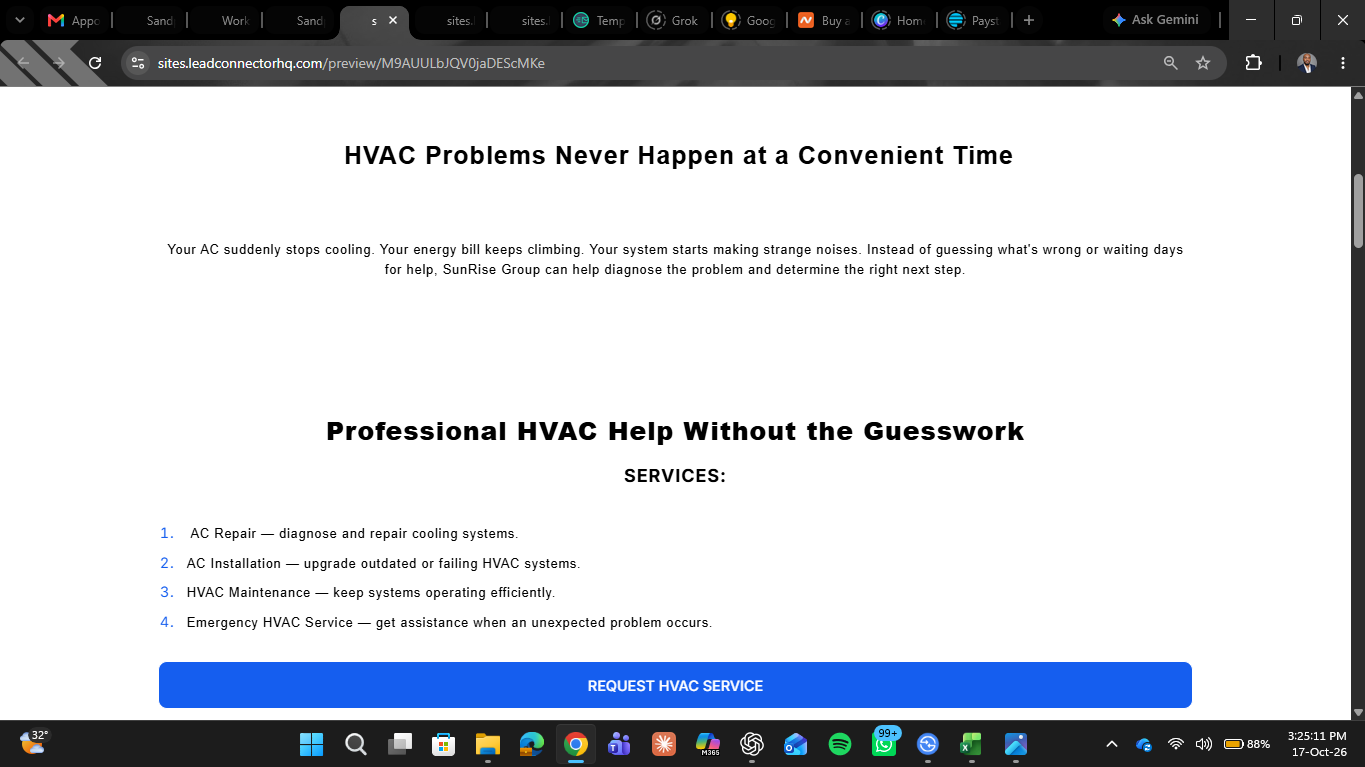Screen dimensions: 1365x767
Task: Open a new tab with the plus icon
Action: click(1029, 20)
